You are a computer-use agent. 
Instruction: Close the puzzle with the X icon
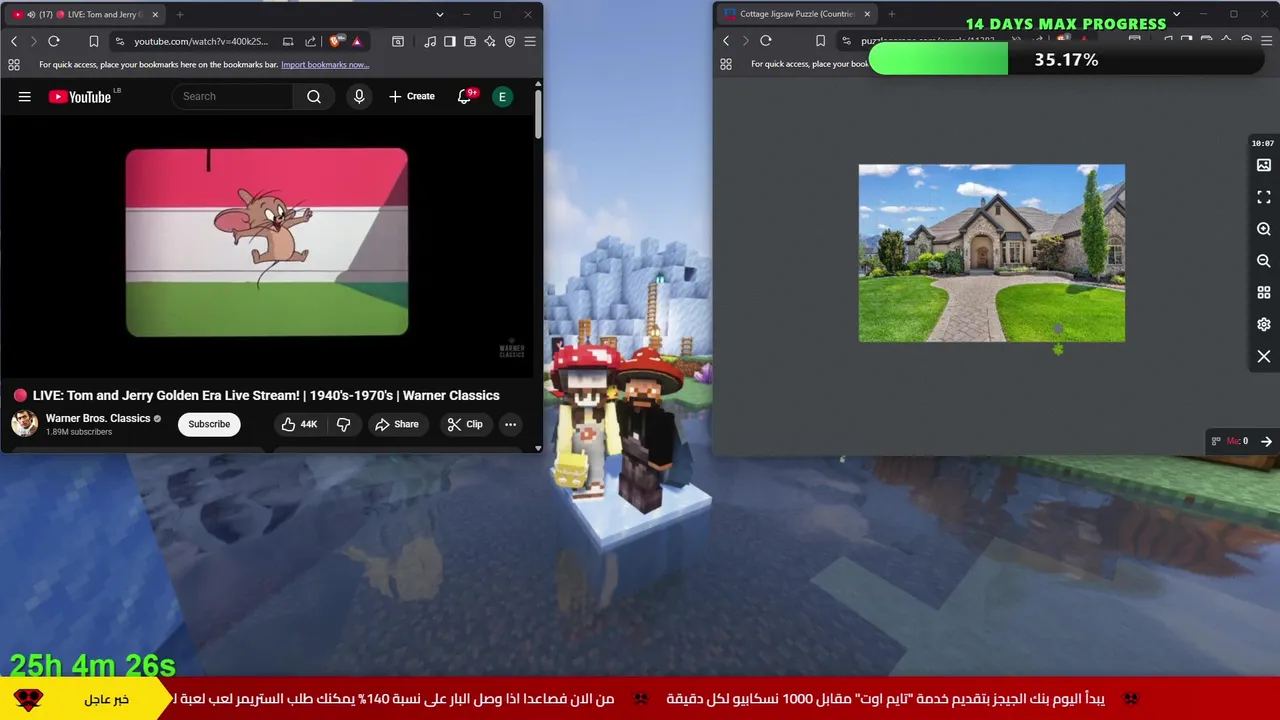[1264, 357]
